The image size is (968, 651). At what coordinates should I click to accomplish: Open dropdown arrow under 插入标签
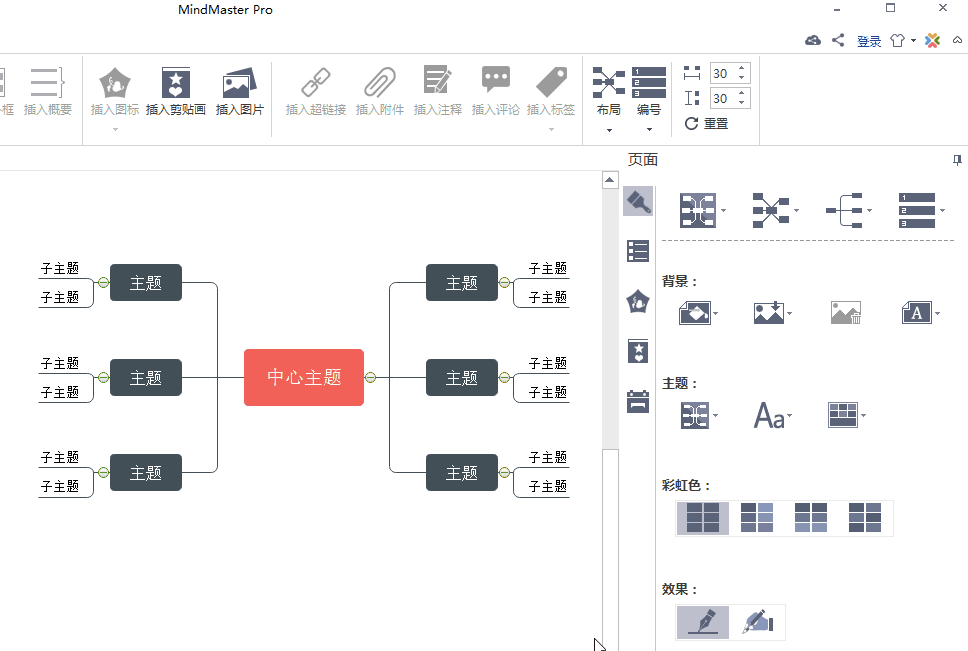pos(551,130)
